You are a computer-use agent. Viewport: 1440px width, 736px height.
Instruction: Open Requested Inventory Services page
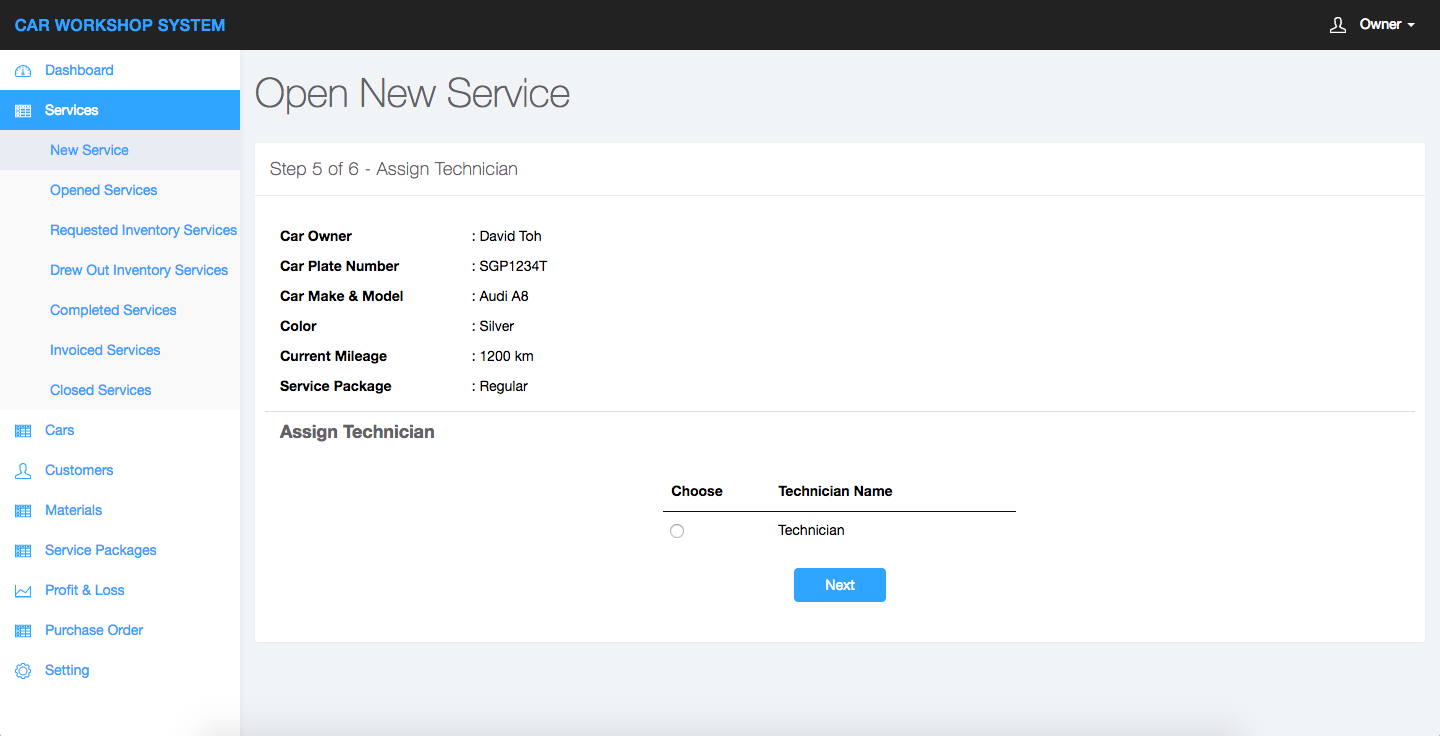(x=143, y=230)
